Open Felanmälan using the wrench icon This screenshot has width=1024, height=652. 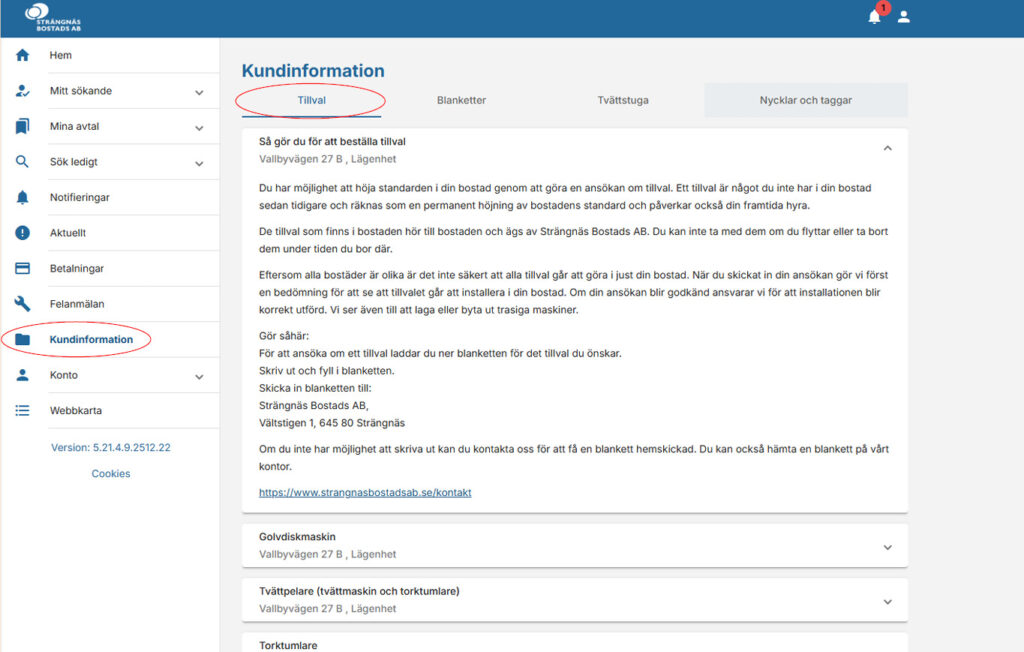coord(22,304)
